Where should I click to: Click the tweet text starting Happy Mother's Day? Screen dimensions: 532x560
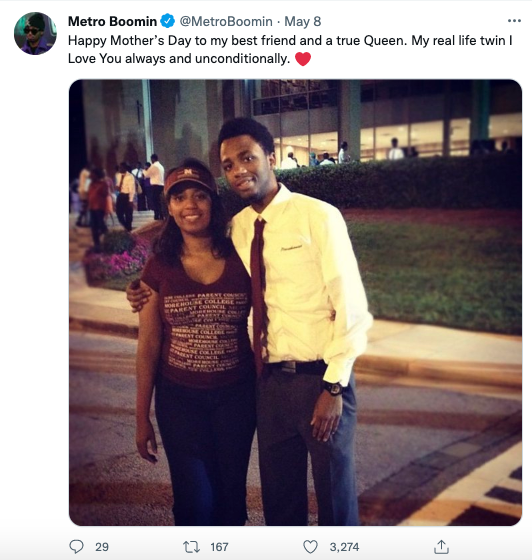[x=290, y=49]
